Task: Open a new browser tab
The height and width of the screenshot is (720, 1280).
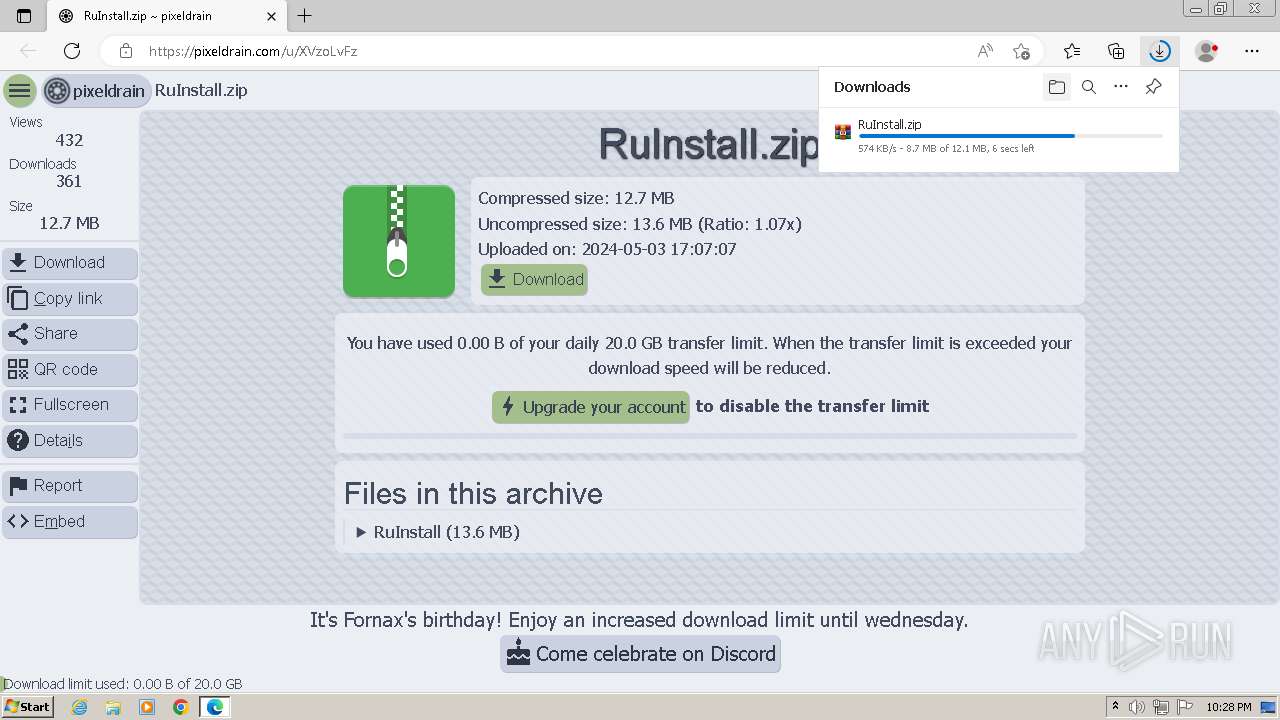Action: point(305,16)
